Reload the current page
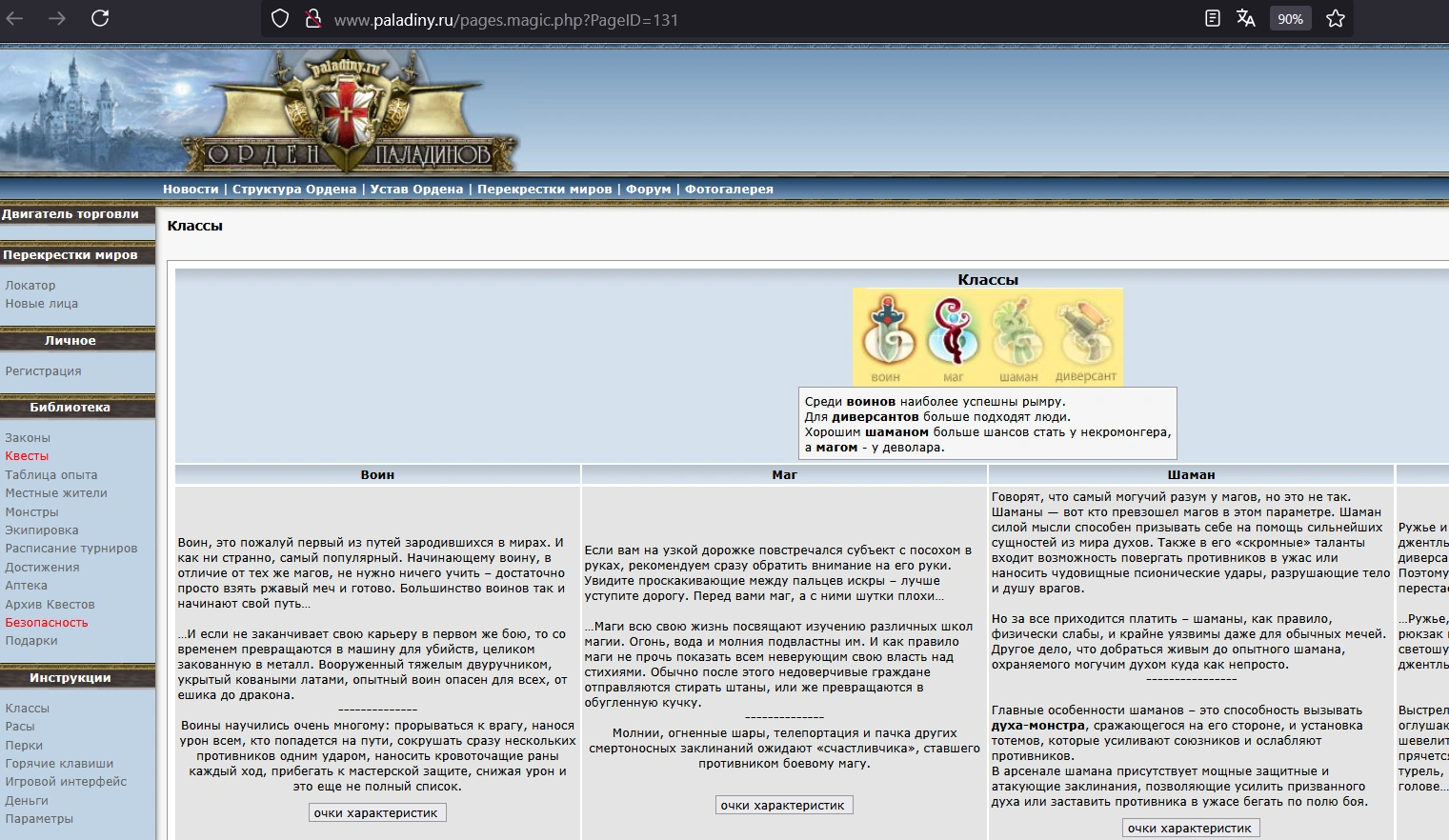Viewport: 1449px width, 840px height. tap(100, 18)
